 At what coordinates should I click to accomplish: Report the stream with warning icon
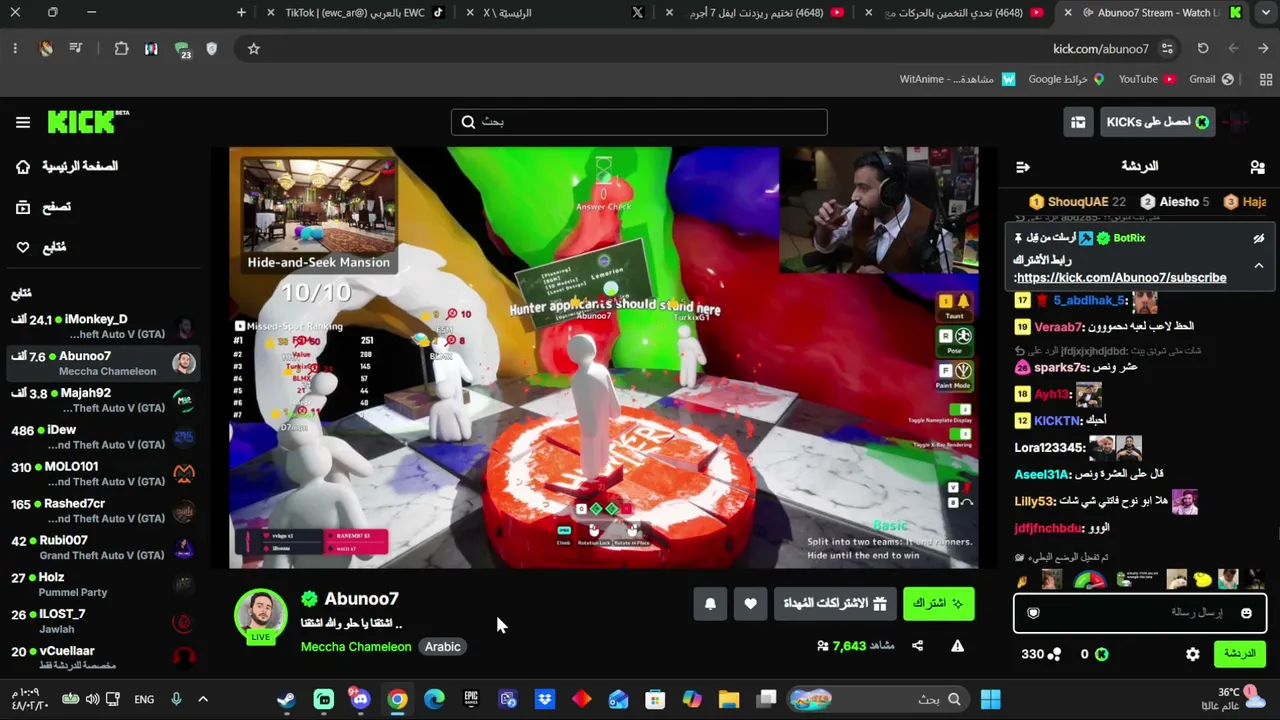tap(957, 646)
